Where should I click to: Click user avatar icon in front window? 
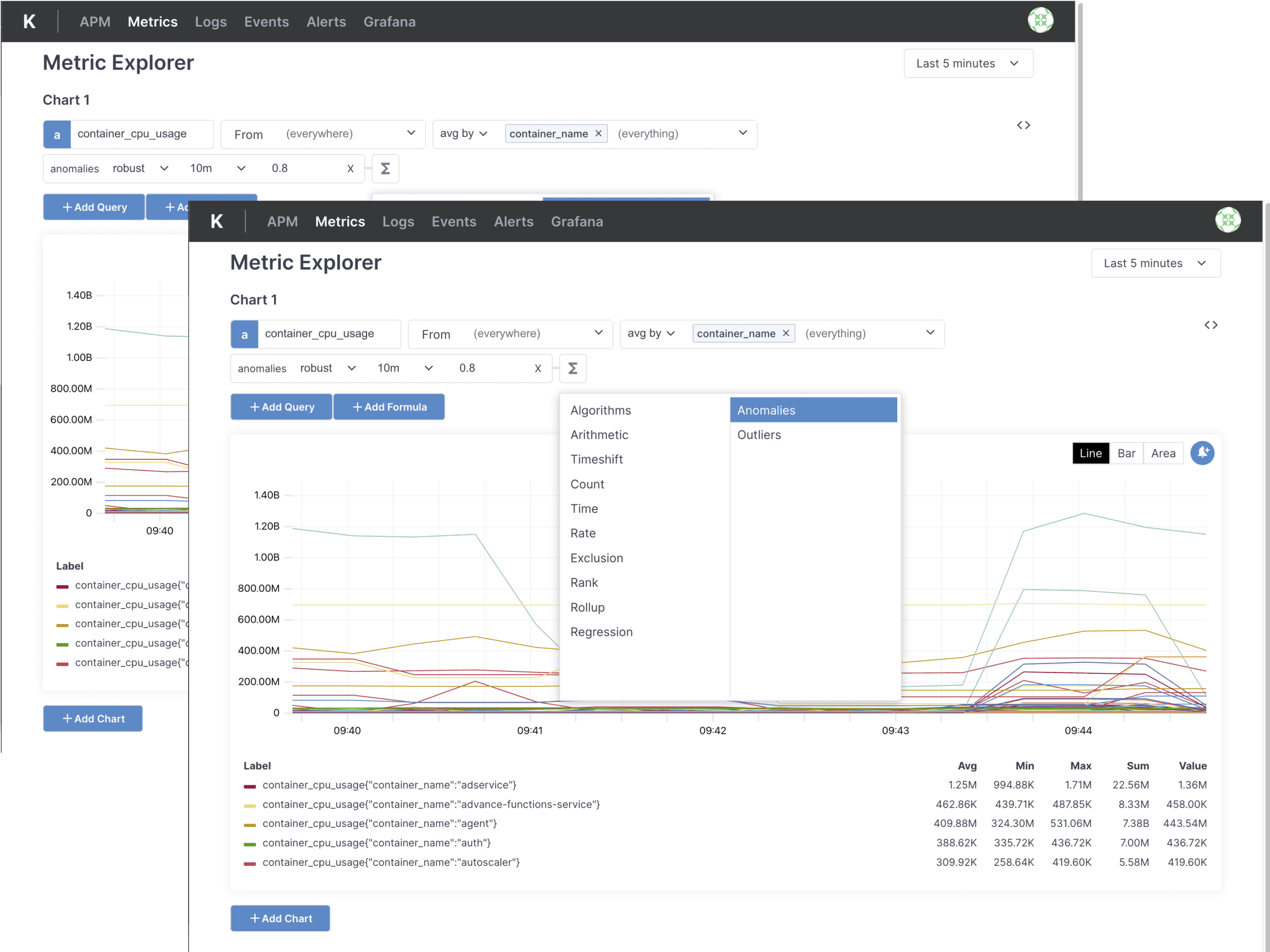click(1228, 220)
